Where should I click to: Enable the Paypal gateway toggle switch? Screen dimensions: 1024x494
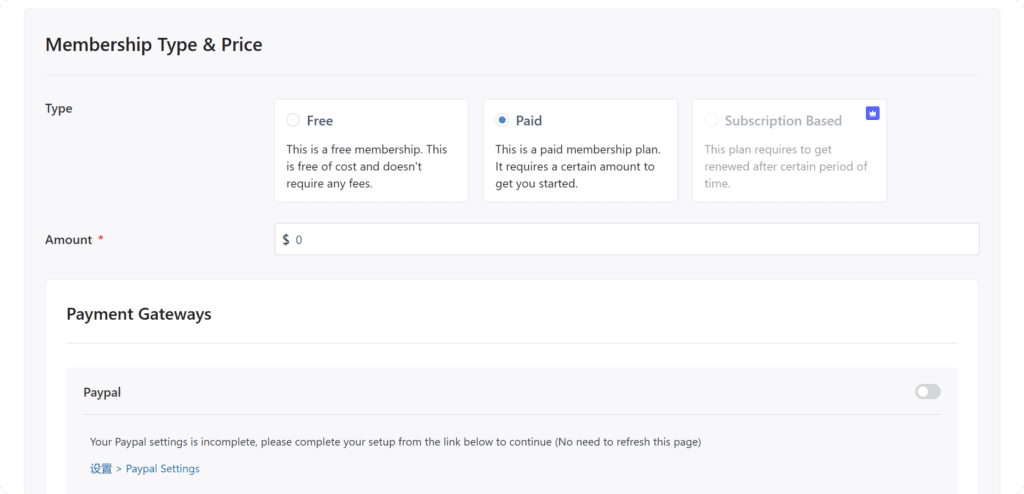click(x=927, y=392)
